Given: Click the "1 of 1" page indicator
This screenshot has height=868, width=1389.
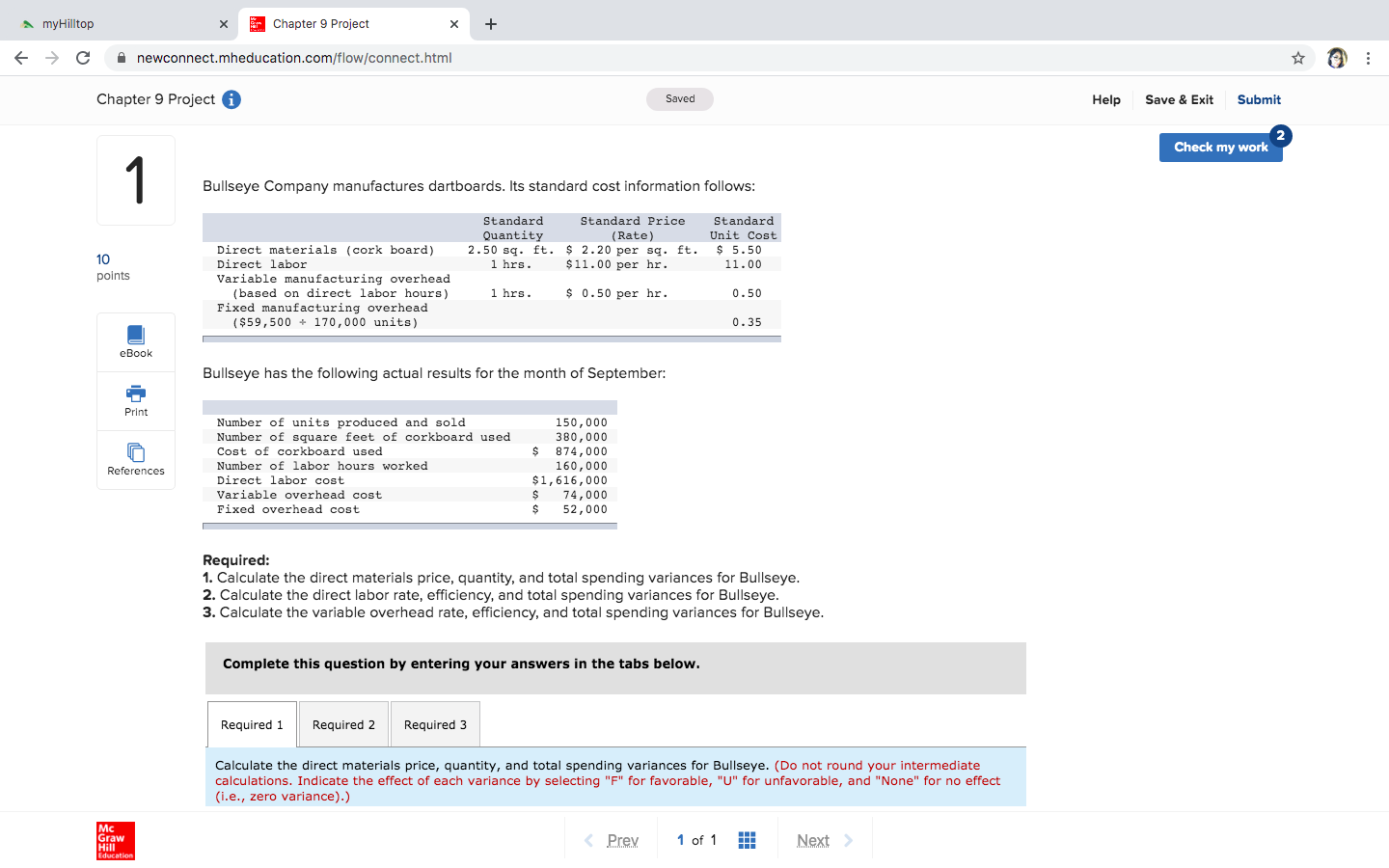Looking at the screenshot, I should [696, 840].
